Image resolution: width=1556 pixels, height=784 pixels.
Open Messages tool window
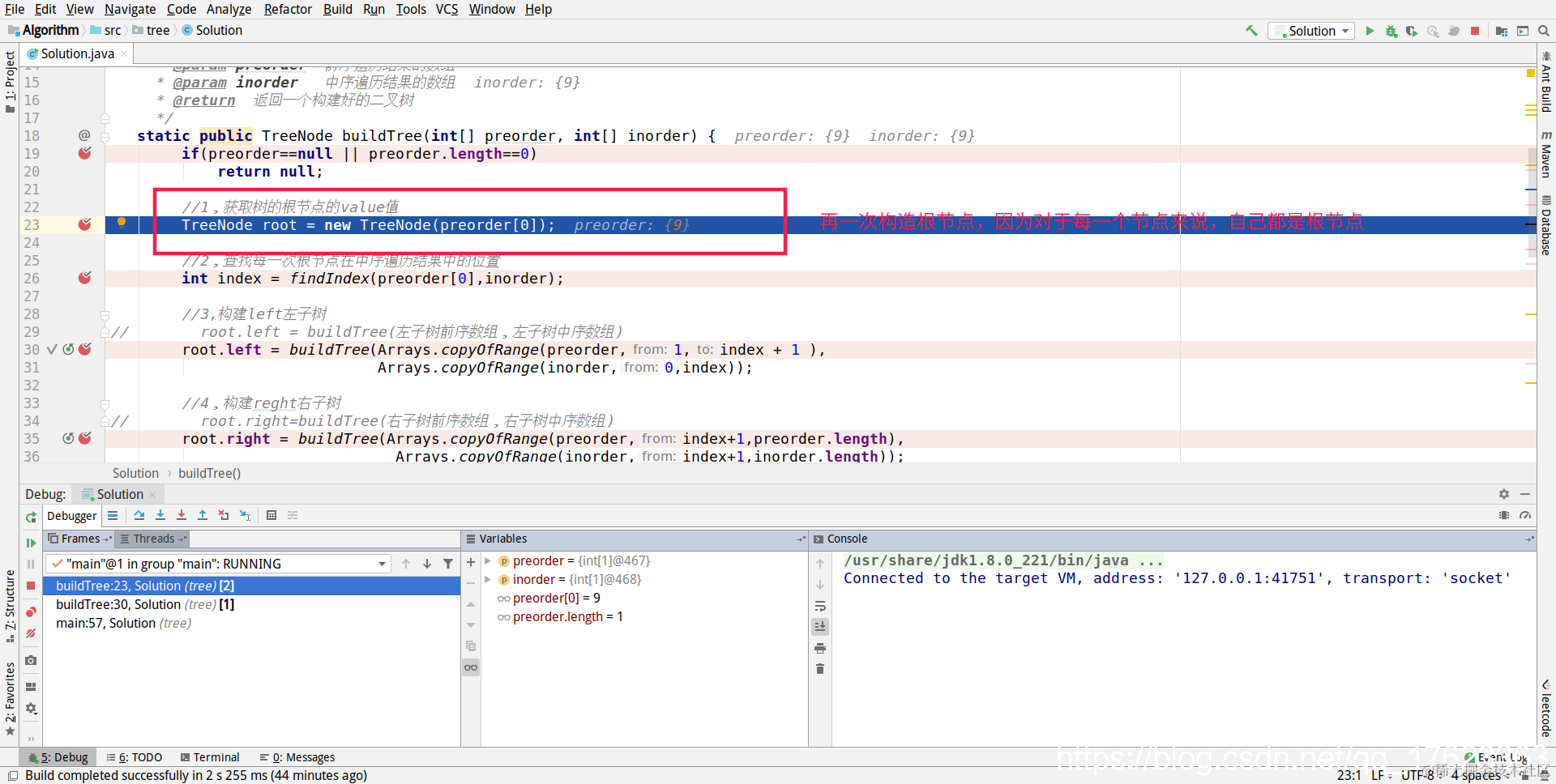pyautogui.click(x=297, y=757)
